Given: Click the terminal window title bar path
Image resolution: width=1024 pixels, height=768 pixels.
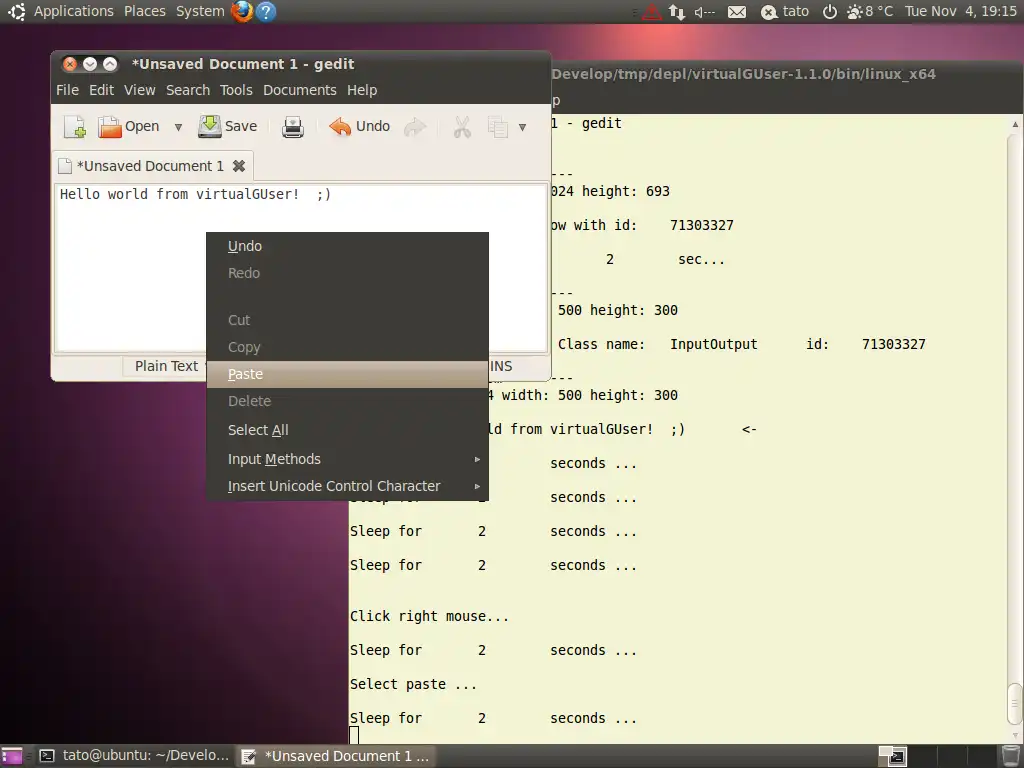Looking at the screenshot, I should (x=743, y=74).
